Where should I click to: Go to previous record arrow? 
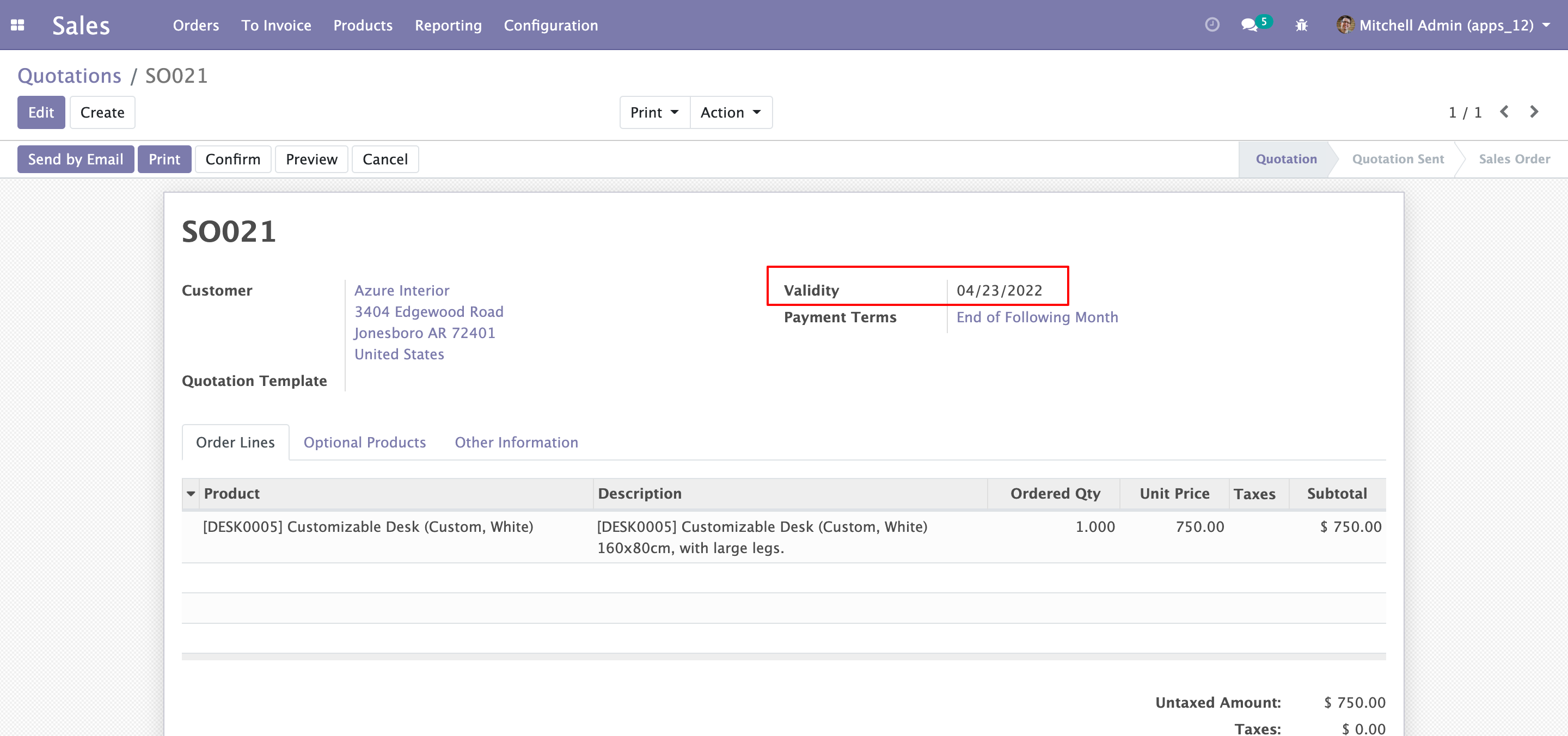point(1504,112)
